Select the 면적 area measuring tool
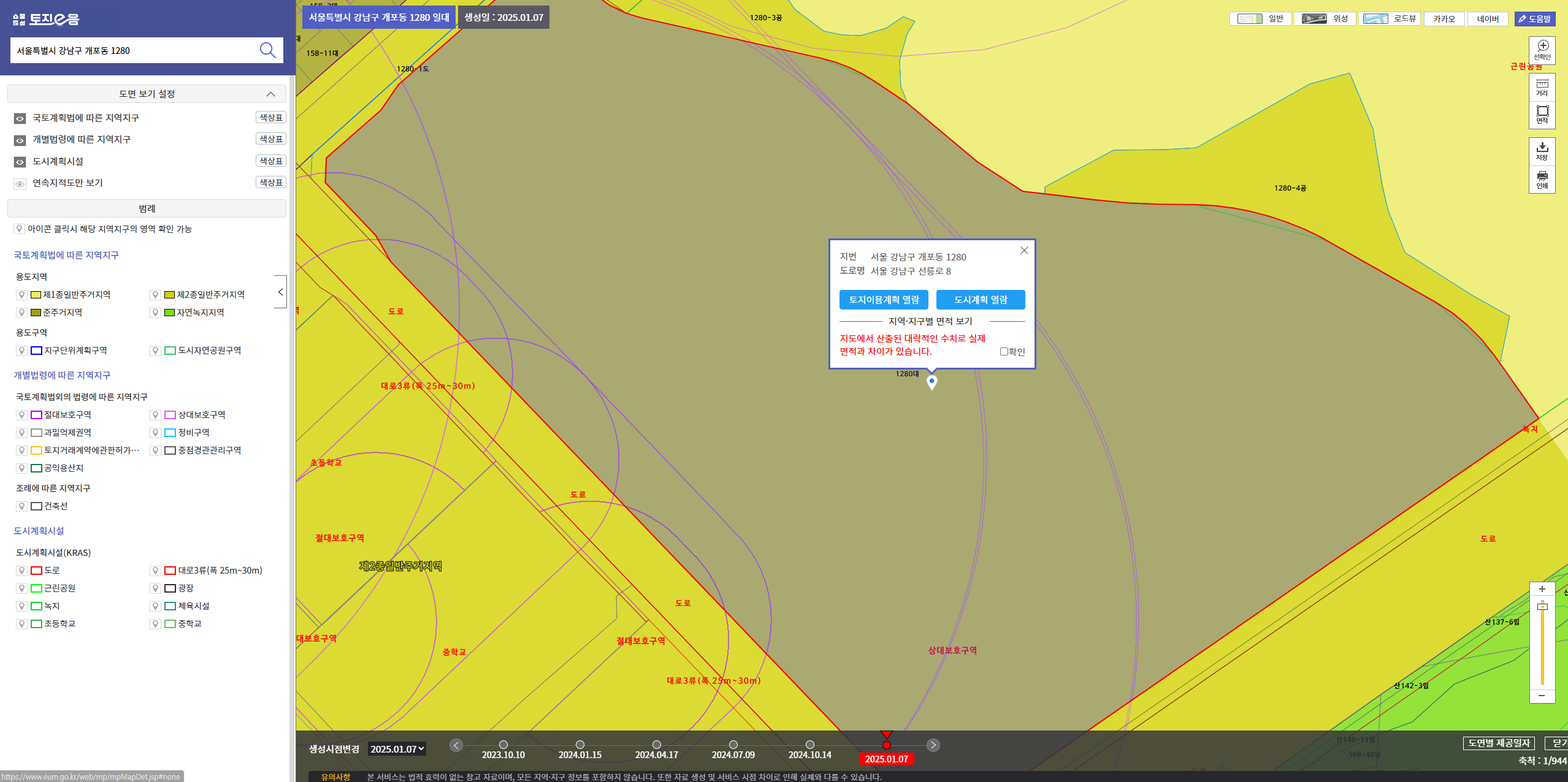 pos(1542,115)
